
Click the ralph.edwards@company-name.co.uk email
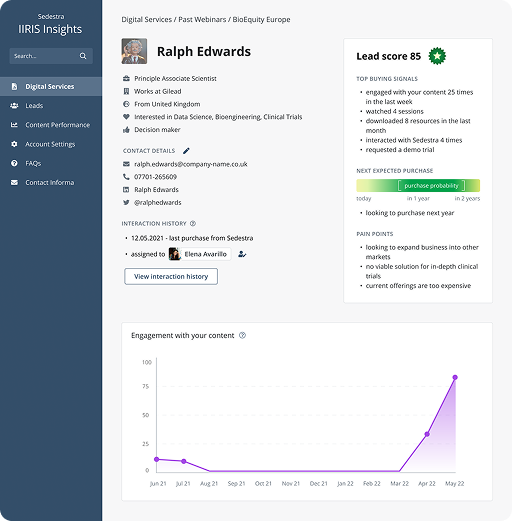pos(191,164)
